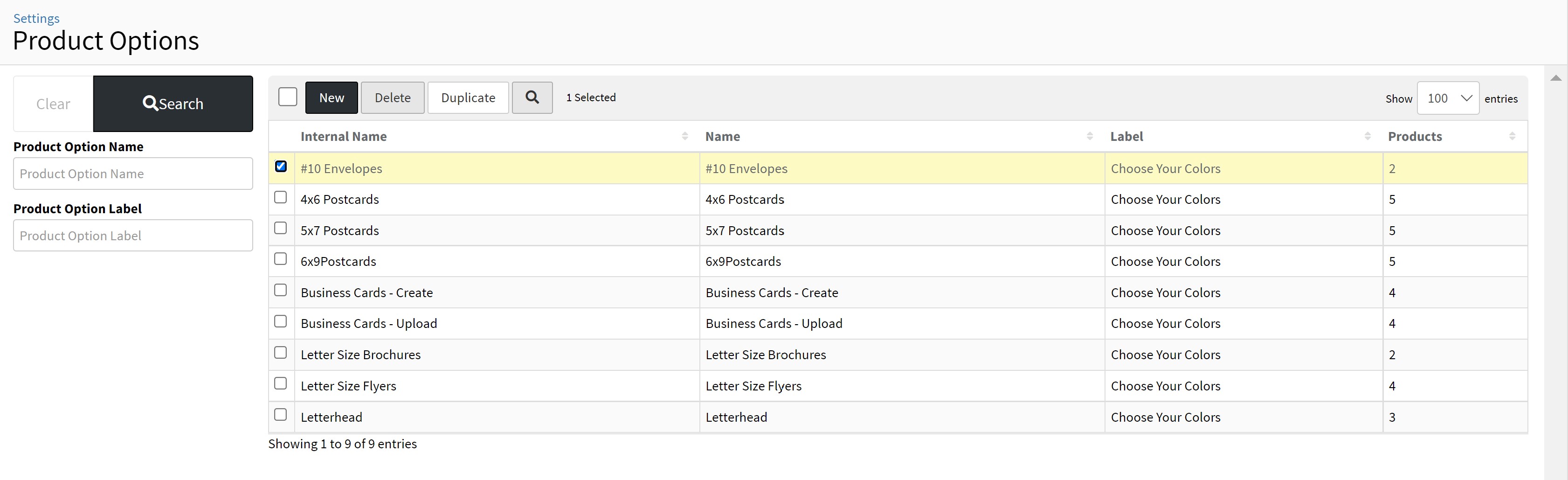Click Letter Size Flyers in Name column
1568x480 pixels.
click(x=753, y=386)
